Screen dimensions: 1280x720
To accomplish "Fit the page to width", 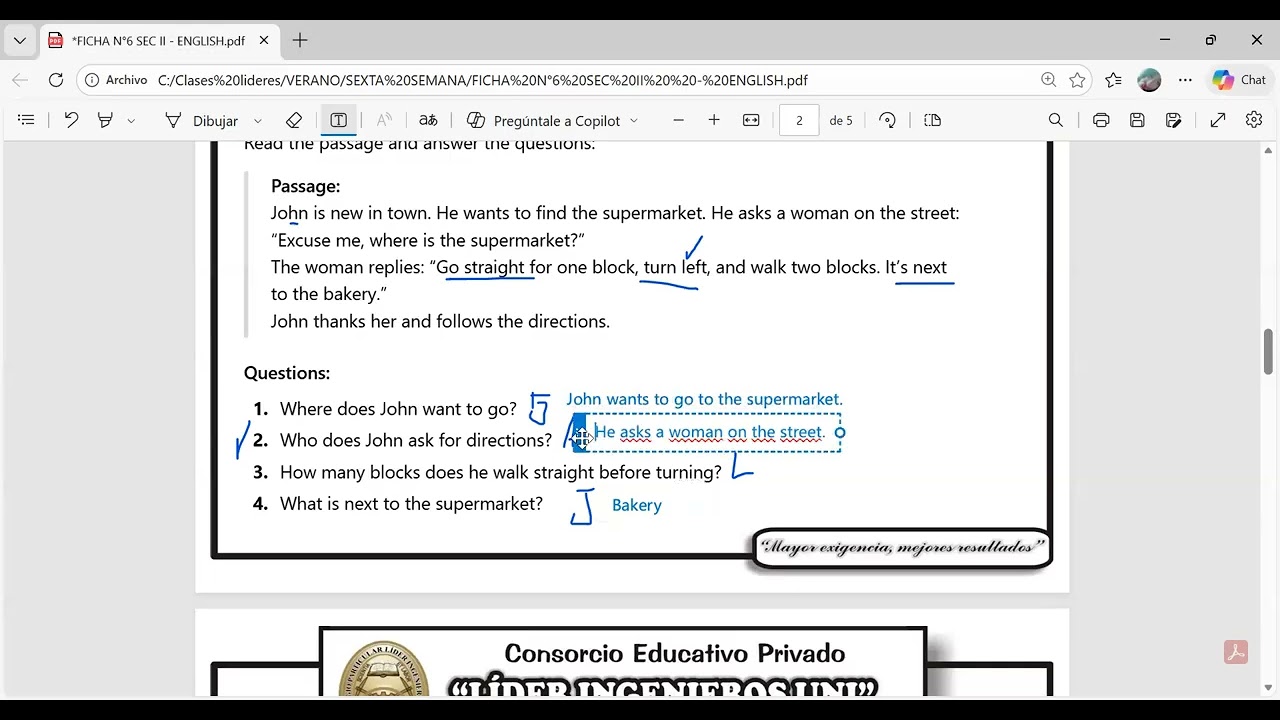I will [751, 120].
